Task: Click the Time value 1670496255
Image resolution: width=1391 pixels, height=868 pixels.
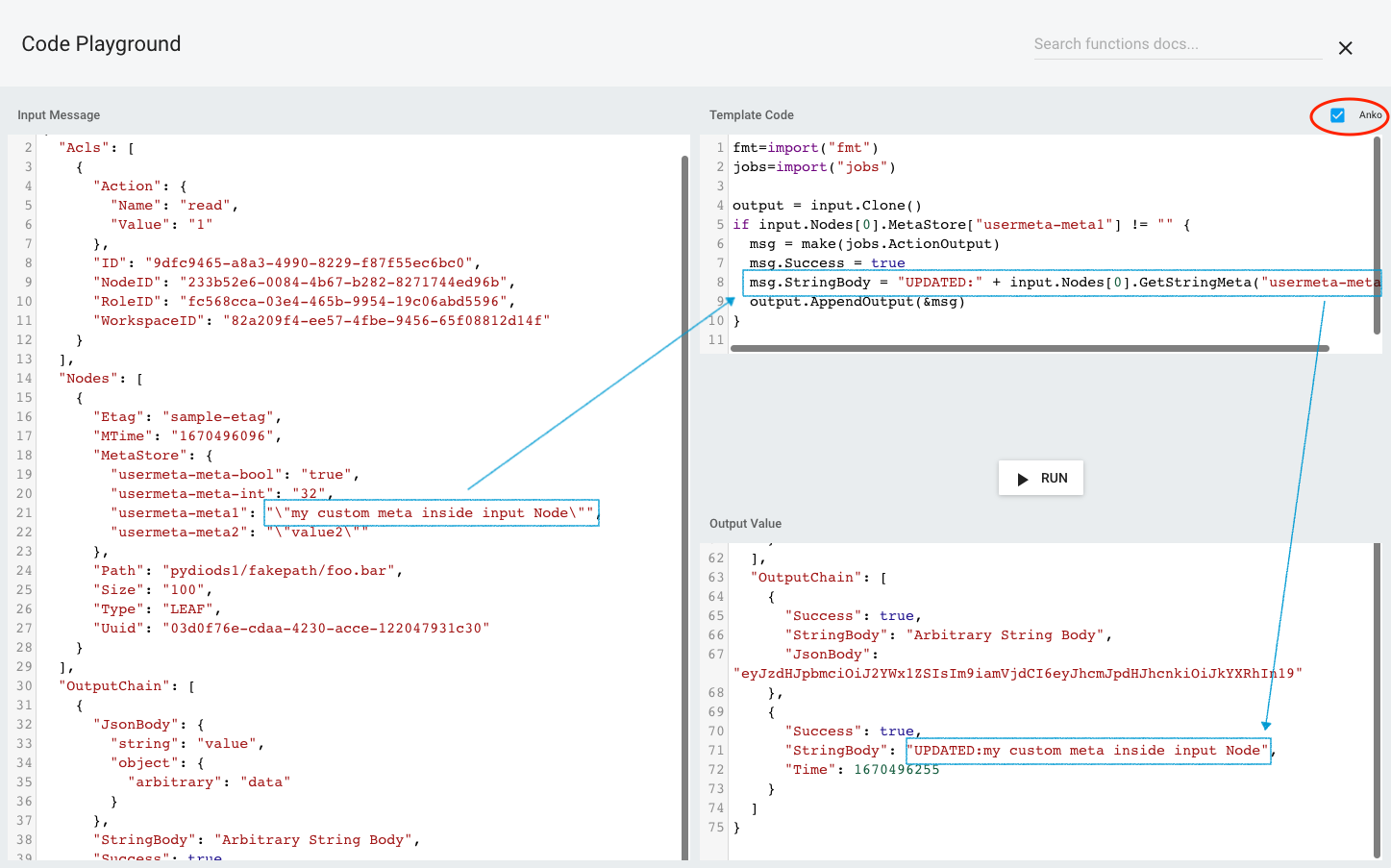Action: pos(896,770)
